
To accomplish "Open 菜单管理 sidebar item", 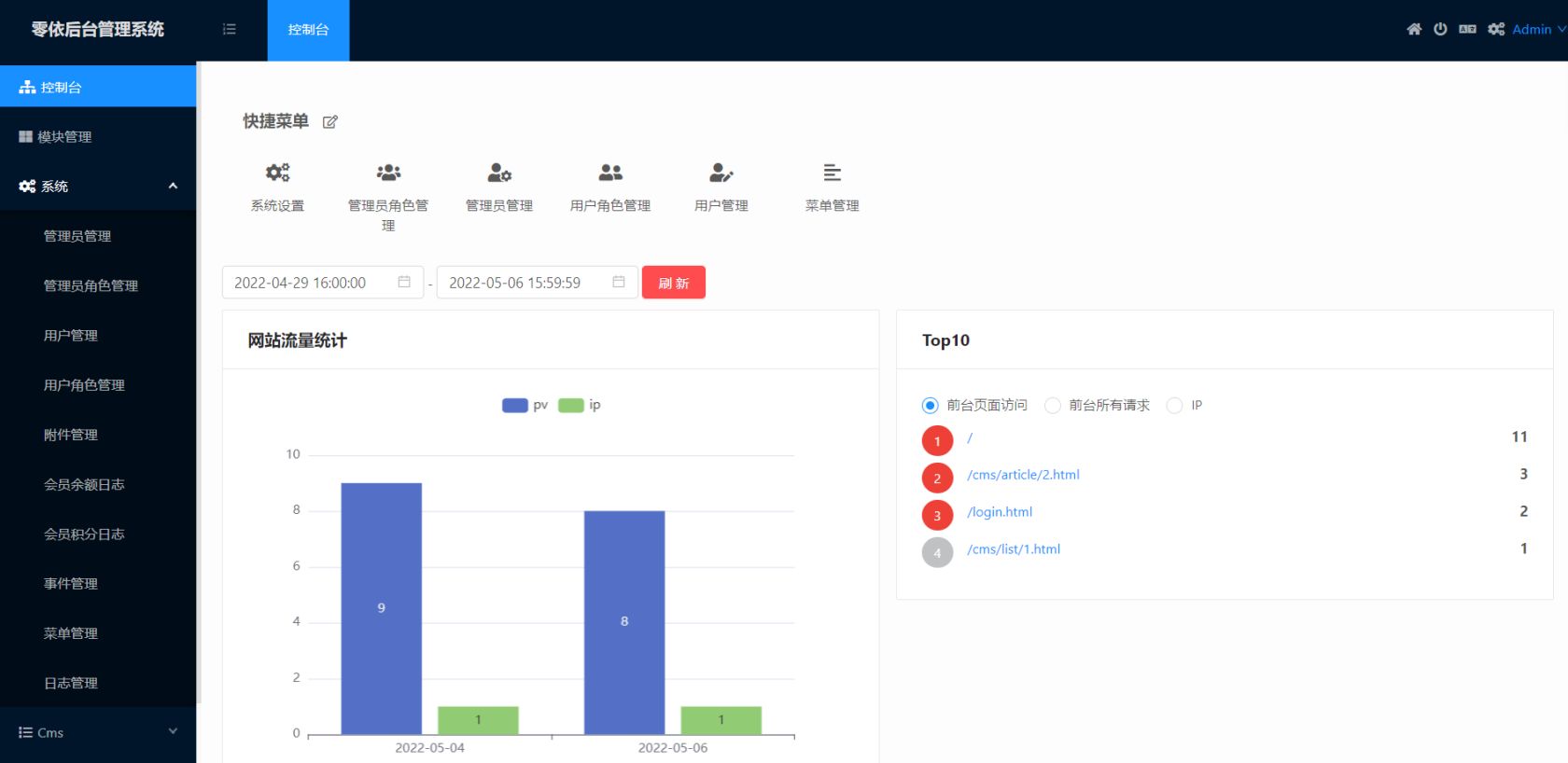I will tap(98, 632).
